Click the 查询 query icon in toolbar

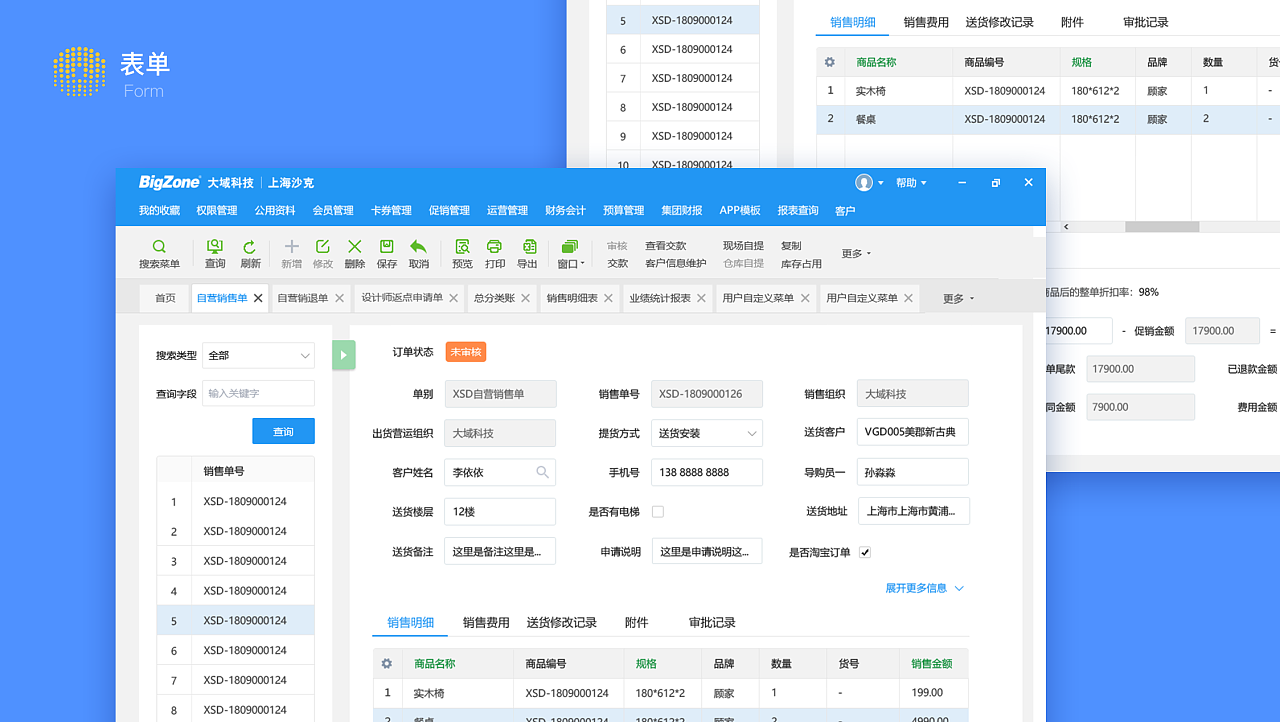tap(216, 252)
